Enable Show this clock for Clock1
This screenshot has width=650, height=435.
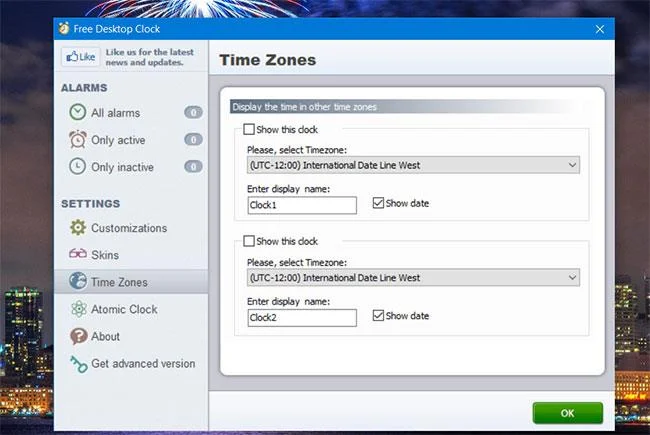[249, 129]
